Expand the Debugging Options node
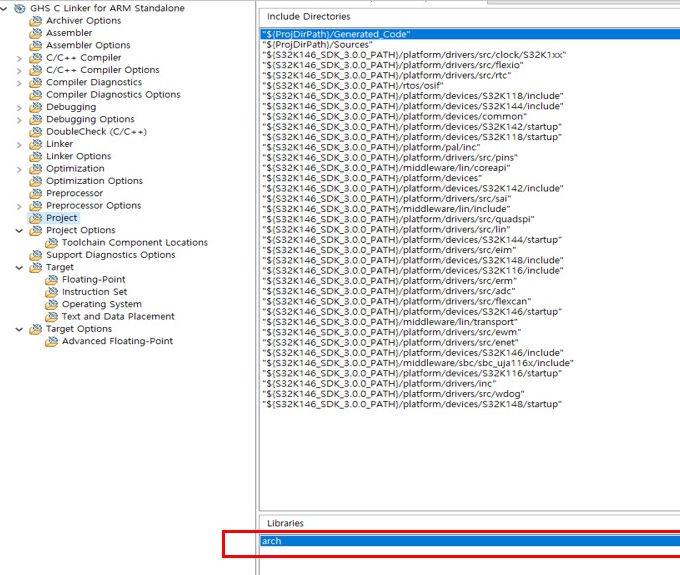 tap(19, 119)
